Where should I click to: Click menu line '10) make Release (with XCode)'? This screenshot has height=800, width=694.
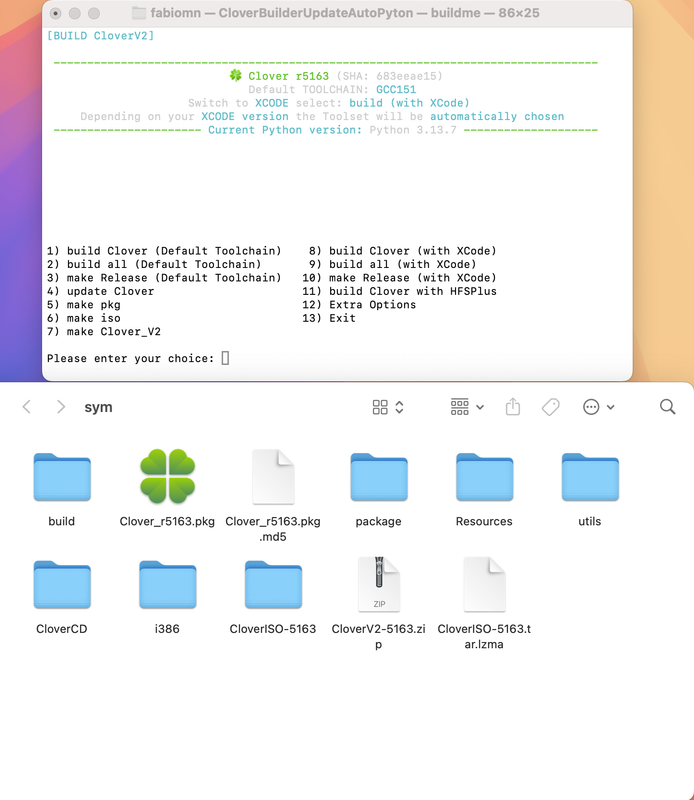399,278
